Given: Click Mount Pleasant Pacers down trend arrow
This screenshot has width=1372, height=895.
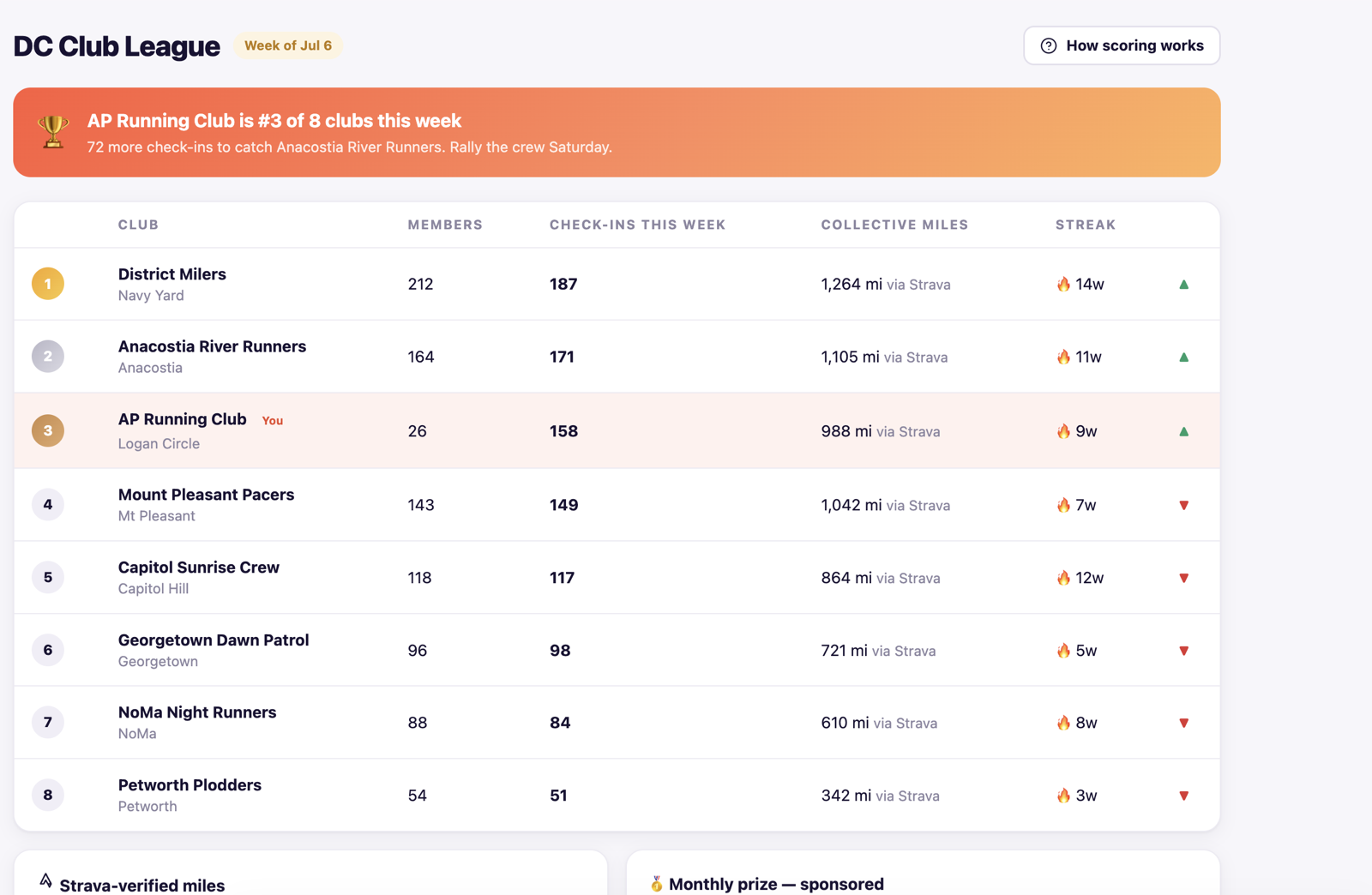Looking at the screenshot, I should pyautogui.click(x=1183, y=505).
